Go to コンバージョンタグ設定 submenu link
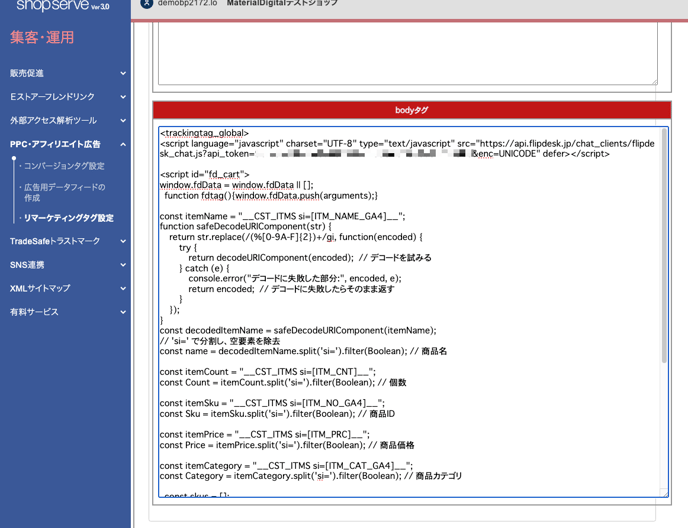 click(64, 166)
